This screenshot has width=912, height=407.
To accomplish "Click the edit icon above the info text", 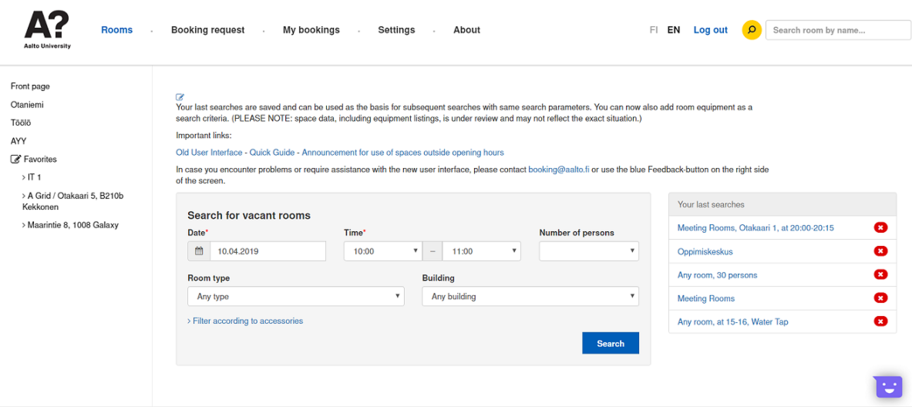I will point(180,97).
